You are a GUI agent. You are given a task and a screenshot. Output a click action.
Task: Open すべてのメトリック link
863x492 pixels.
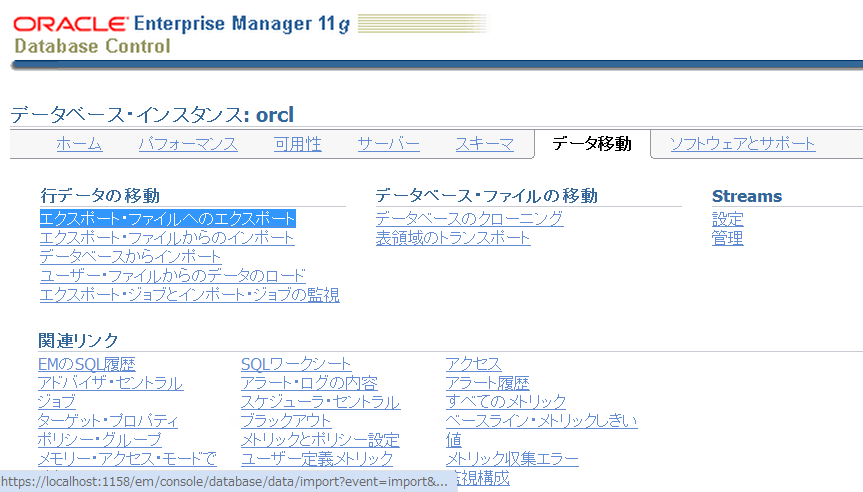click(x=506, y=402)
